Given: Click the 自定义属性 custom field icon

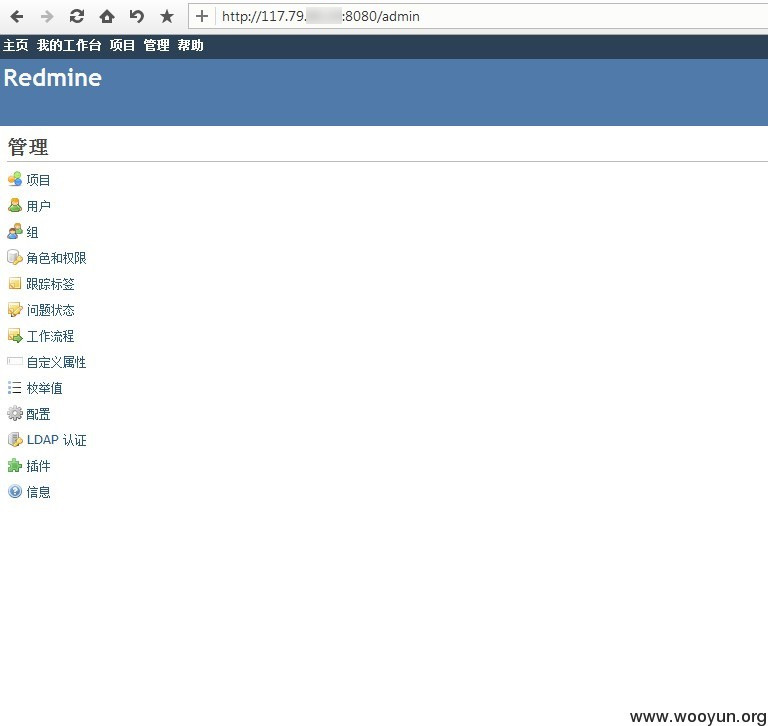Looking at the screenshot, I should pyautogui.click(x=15, y=362).
